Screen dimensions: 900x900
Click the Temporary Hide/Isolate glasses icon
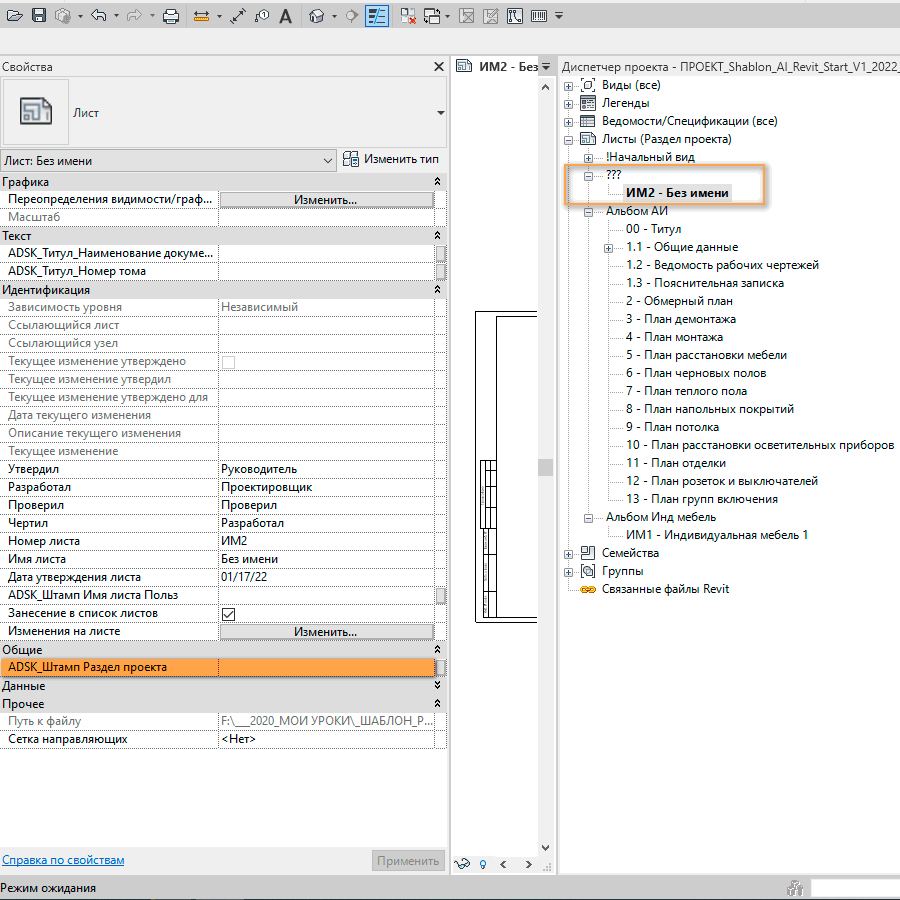(x=462, y=864)
